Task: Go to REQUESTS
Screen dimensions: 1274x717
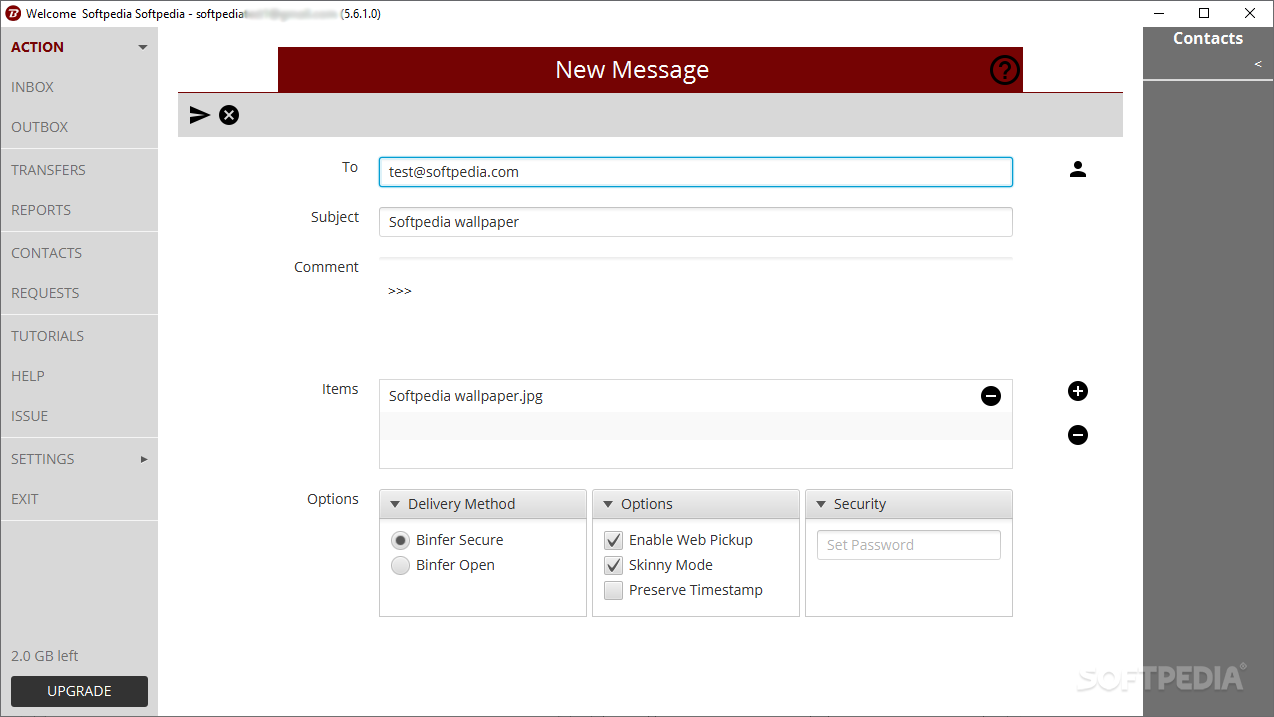Action: pyautogui.click(x=45, y=293)
